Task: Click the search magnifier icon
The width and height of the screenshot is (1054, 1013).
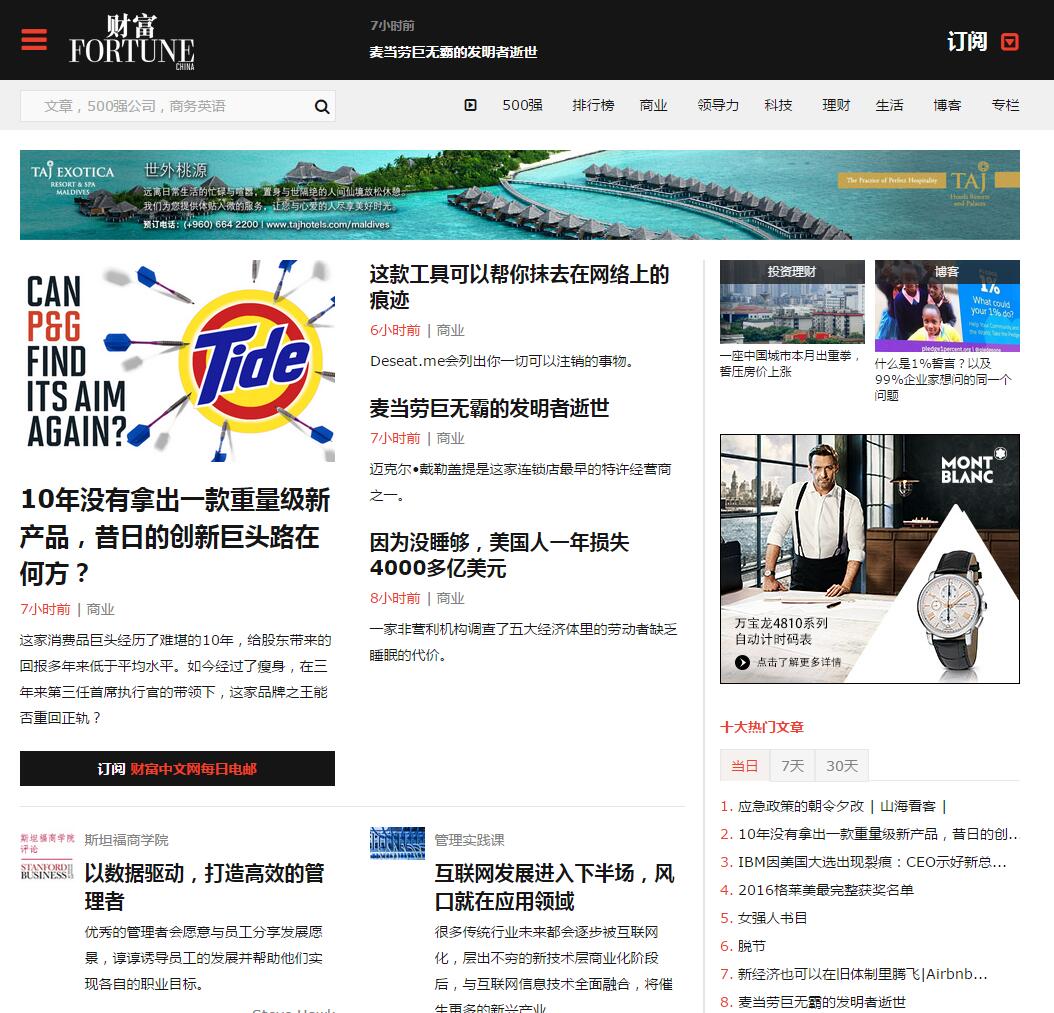Action: click(x=322, y=106)
